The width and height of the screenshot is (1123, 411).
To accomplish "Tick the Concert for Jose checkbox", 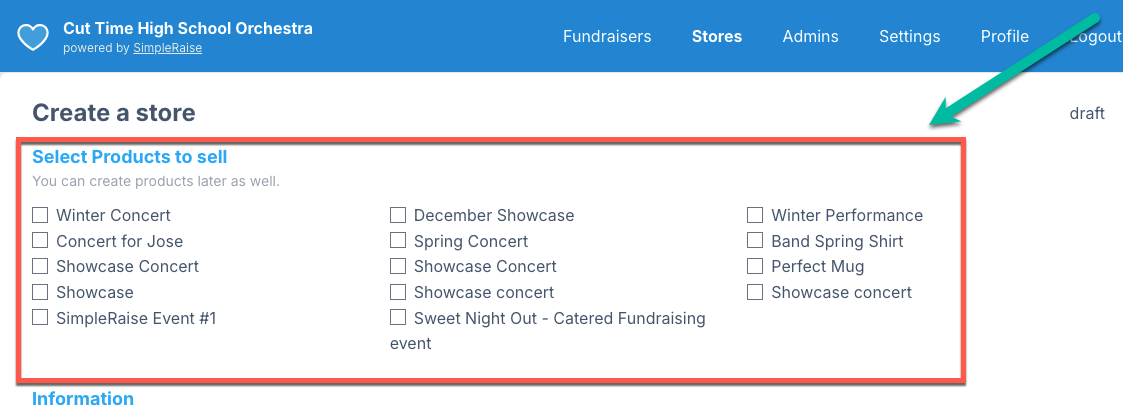I will [40, 241].
